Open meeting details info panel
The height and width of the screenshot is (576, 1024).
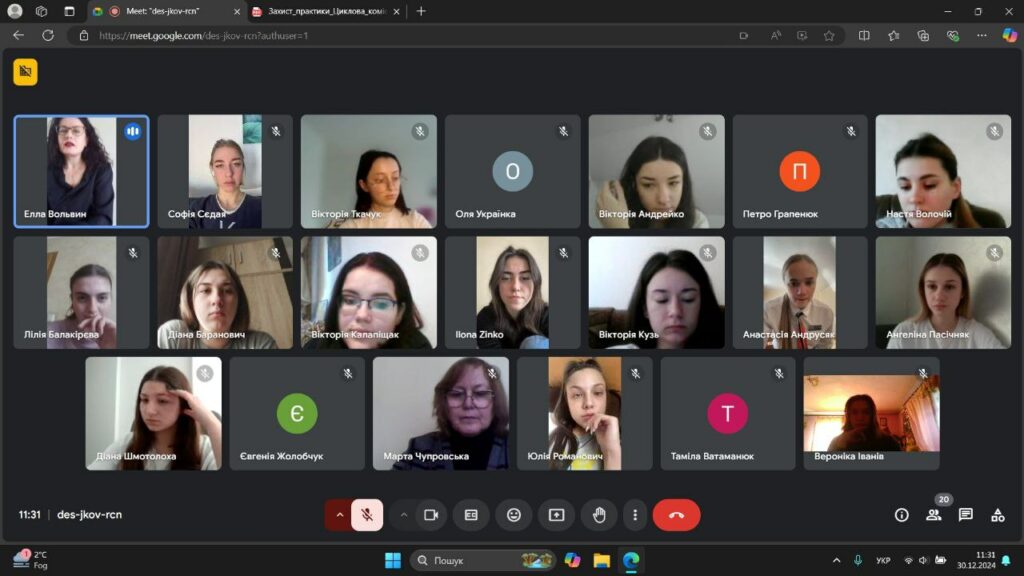[x=901, y=515]
